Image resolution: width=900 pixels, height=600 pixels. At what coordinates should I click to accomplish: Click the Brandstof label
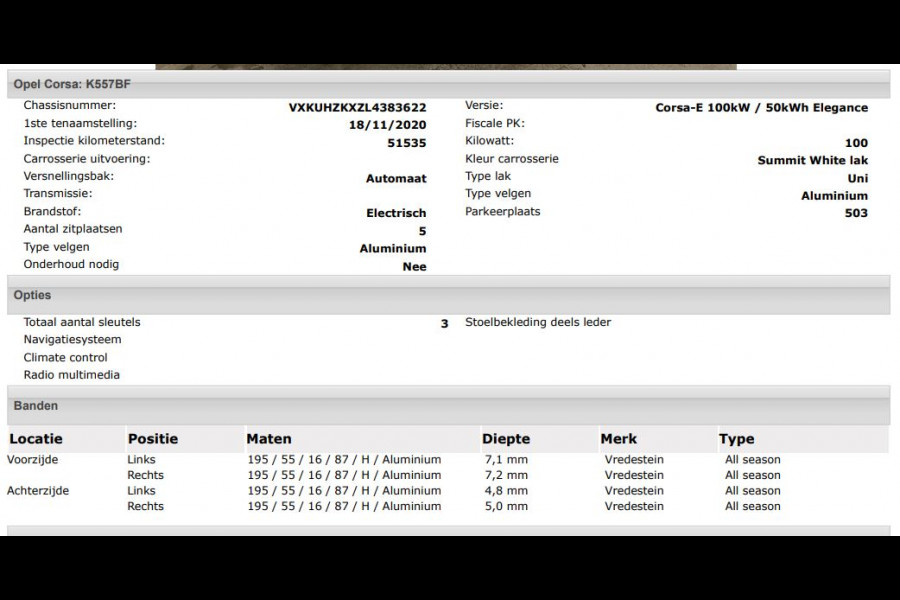pyautogui.click(x=52, y=211)
